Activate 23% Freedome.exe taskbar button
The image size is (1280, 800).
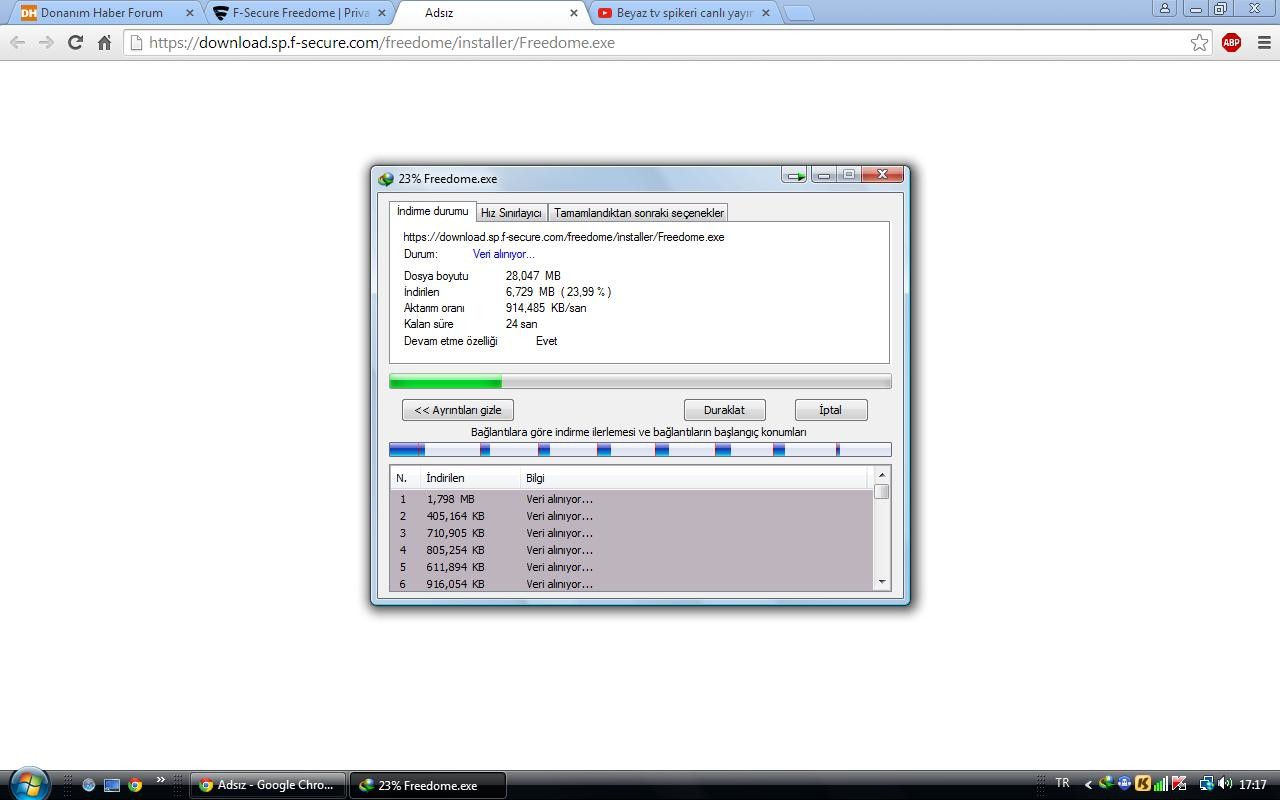click(427, 785)
